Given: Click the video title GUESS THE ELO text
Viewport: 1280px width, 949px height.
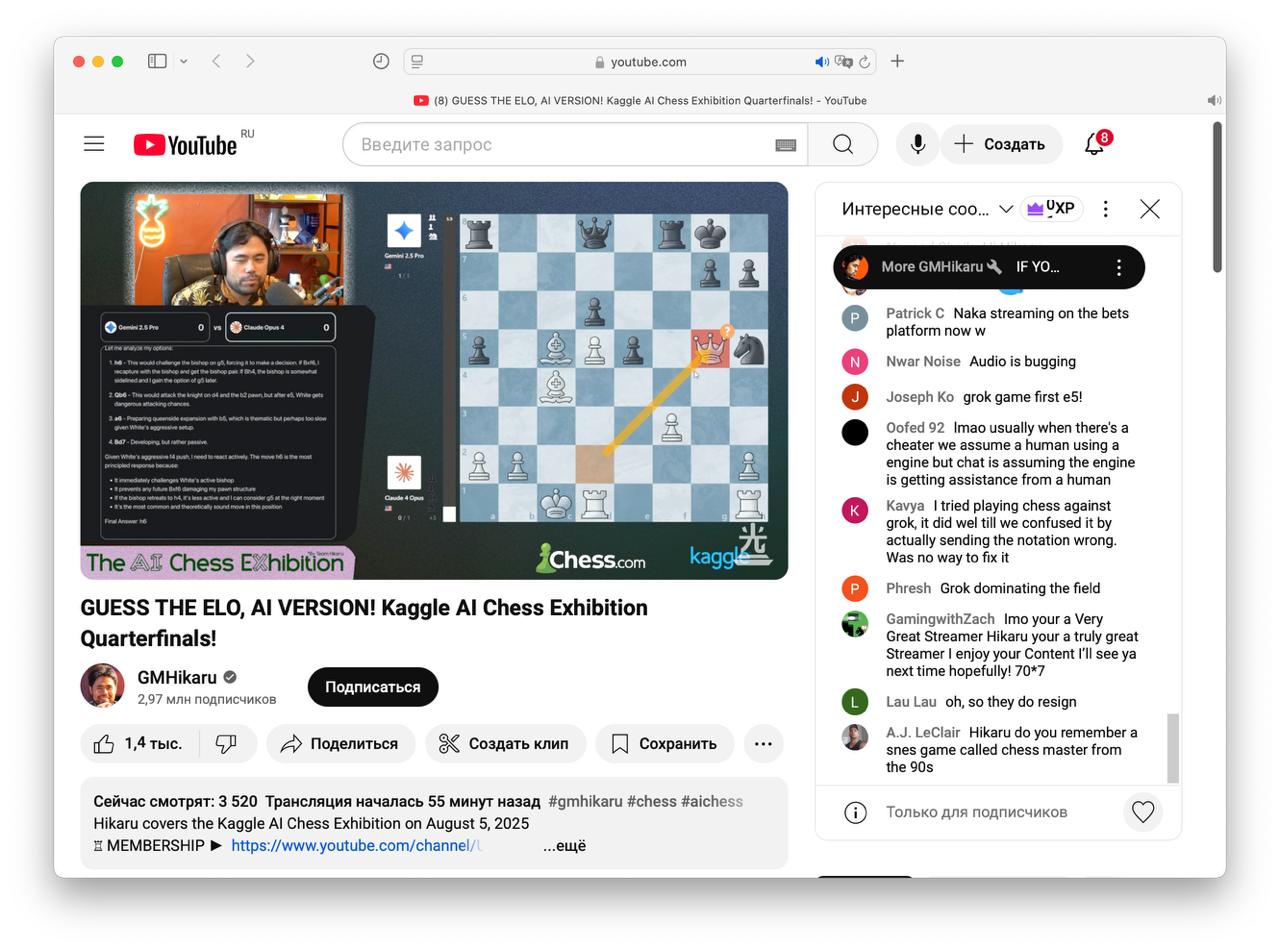Looking at the screenshot, I should click(364, 623).
